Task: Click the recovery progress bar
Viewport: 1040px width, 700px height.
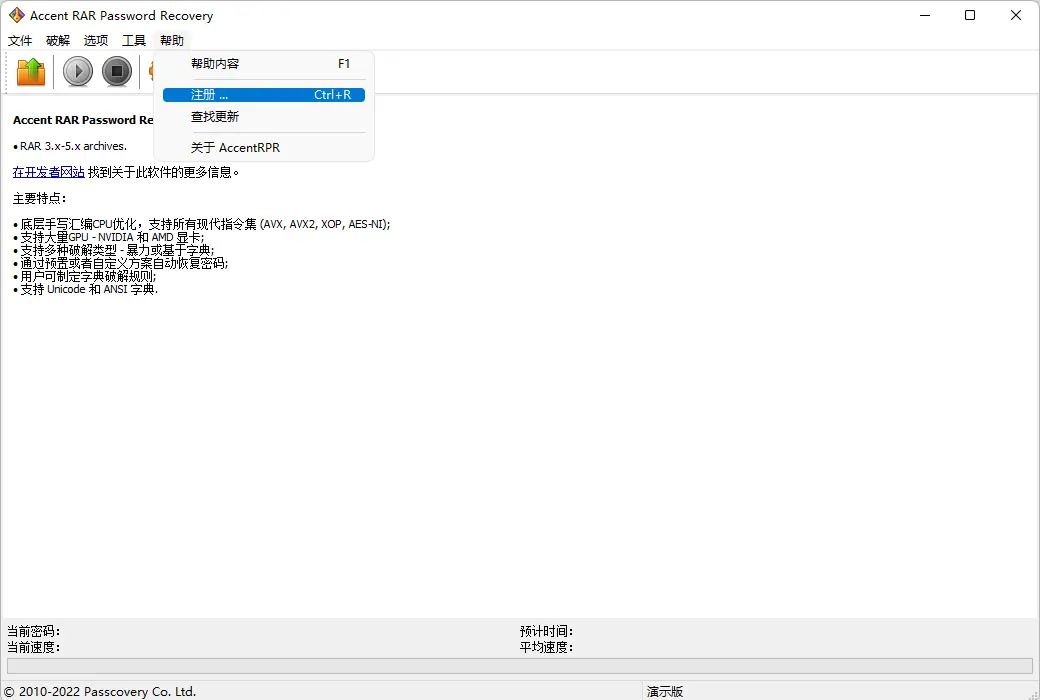Action: pyautogui.click(x=519, y=665)
